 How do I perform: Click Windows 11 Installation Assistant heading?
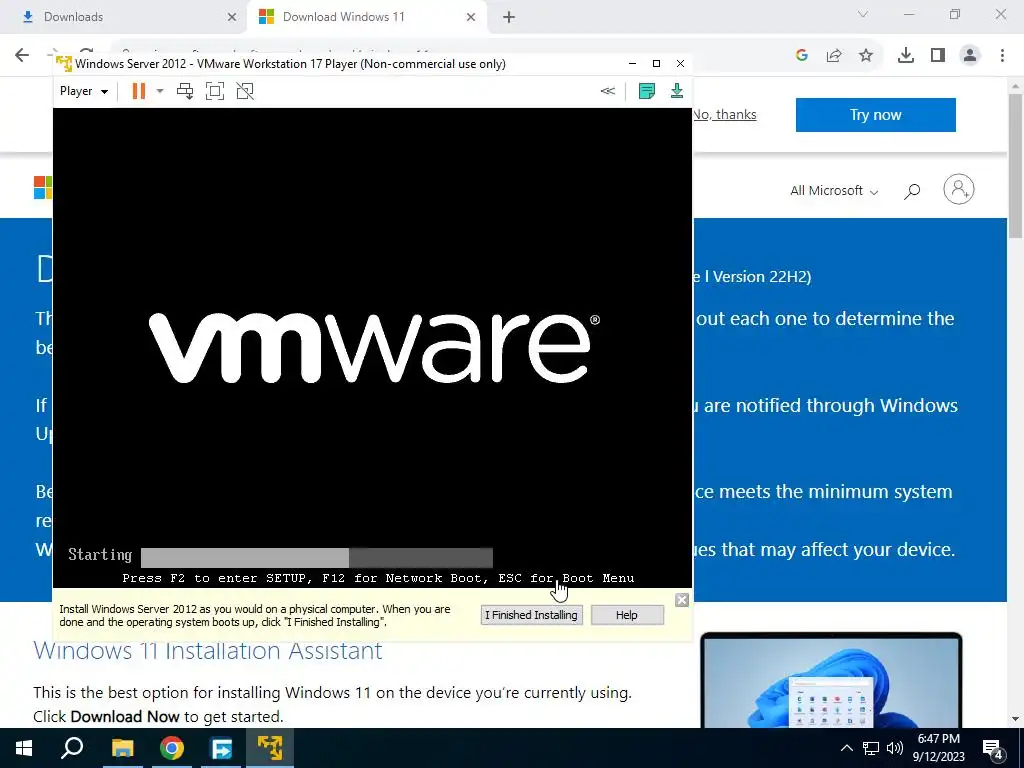(x=208, y=650)
